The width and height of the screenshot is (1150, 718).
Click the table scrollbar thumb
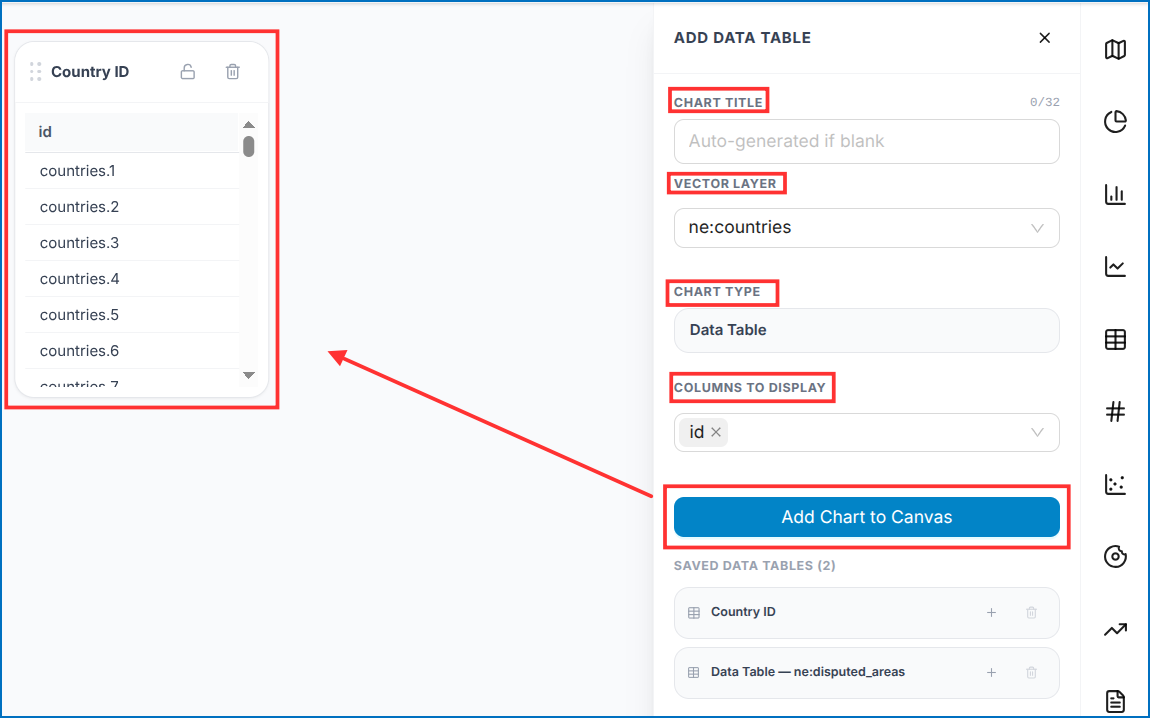pyautogui.click(x=249, y=146)
